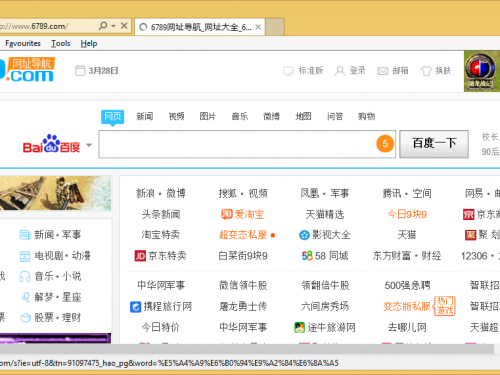This screenshot has width=500, height=375.
Task: Click the 京东 red icon
Action: [468, 214]
